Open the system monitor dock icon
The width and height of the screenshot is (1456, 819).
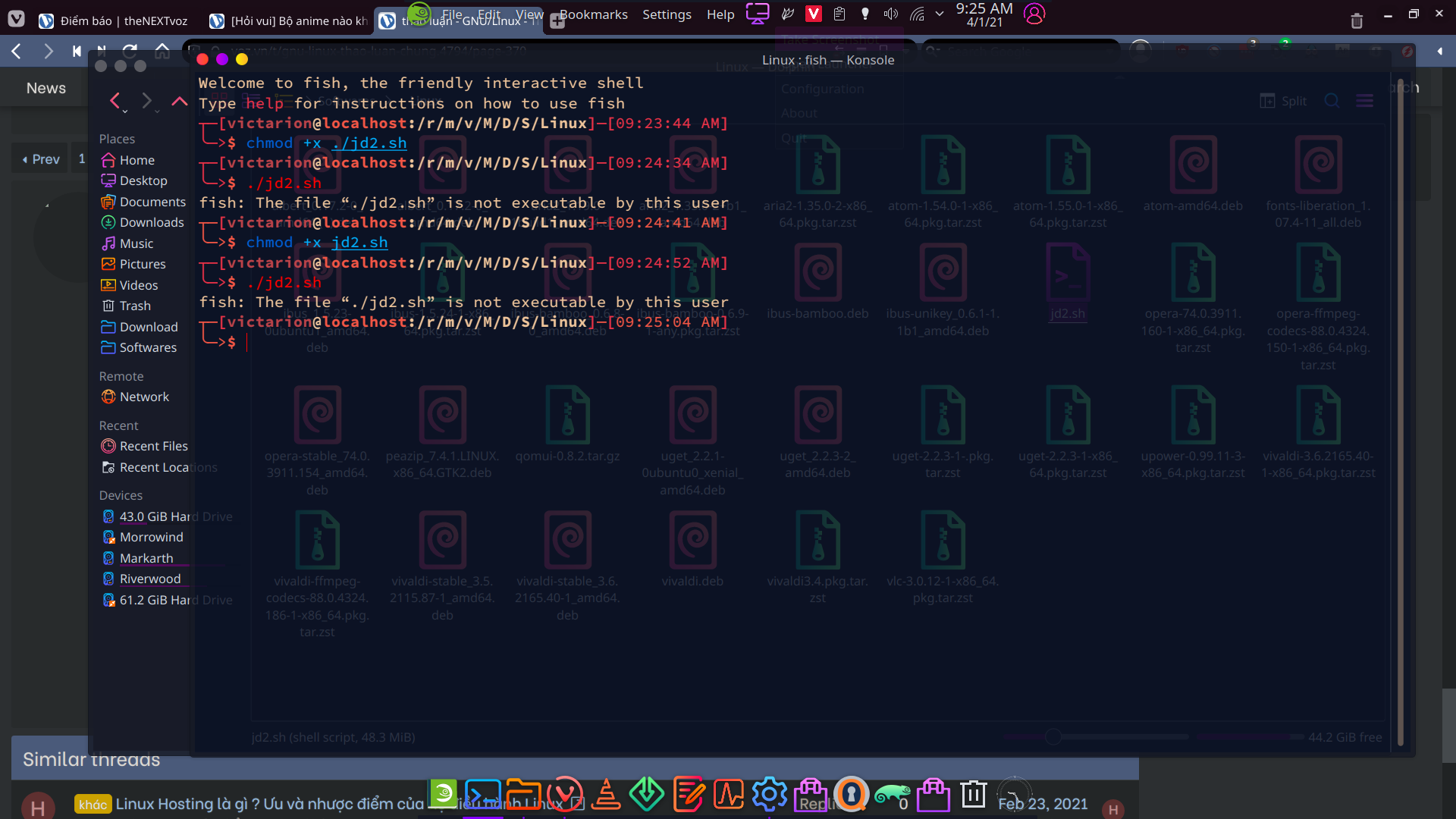pos(729,795)
